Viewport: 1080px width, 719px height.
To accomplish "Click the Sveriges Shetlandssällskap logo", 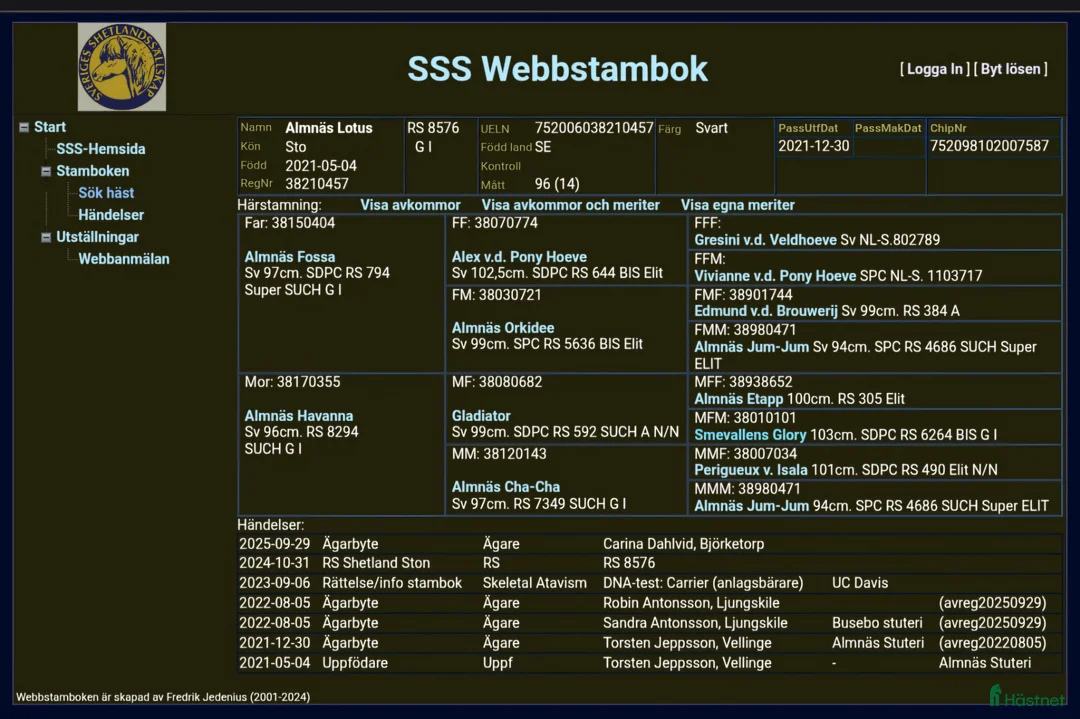I will tap(122, 67).
